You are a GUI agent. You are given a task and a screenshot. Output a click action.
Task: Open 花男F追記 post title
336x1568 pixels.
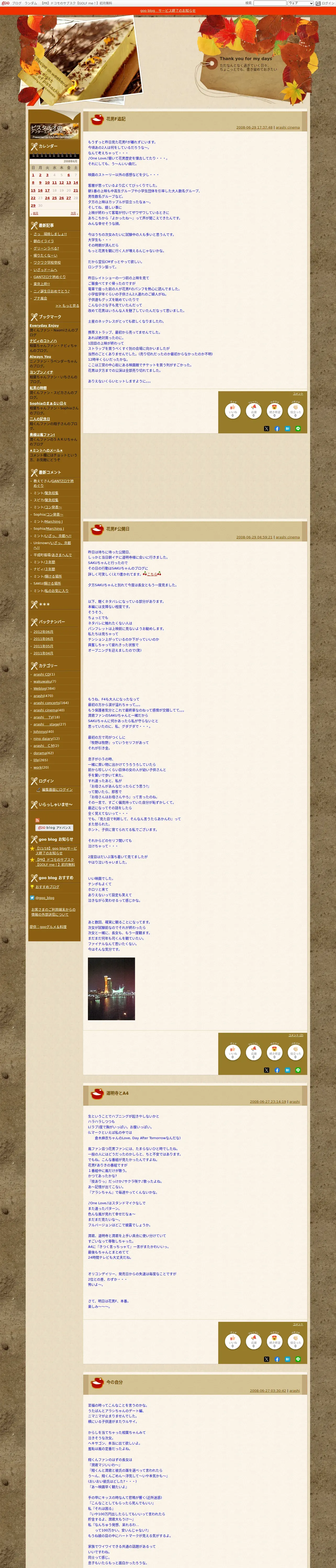pyautogui.click(x=116, y=119)
